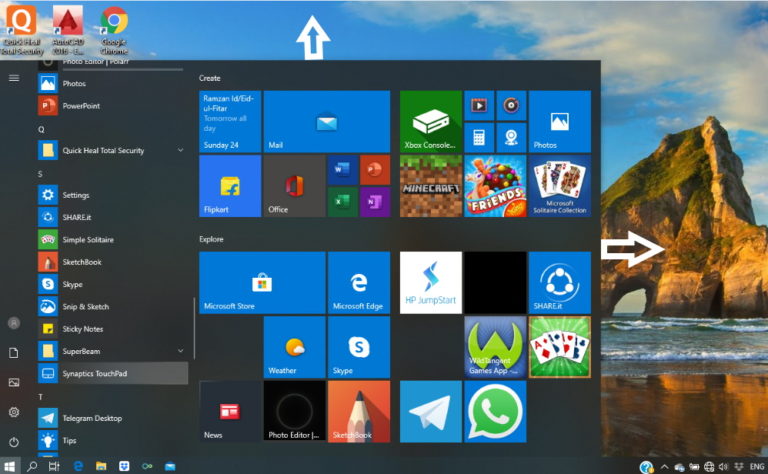Open Synaptics TouchPad entry
Screen dimensions: 768x474
[x=112, y=374]
